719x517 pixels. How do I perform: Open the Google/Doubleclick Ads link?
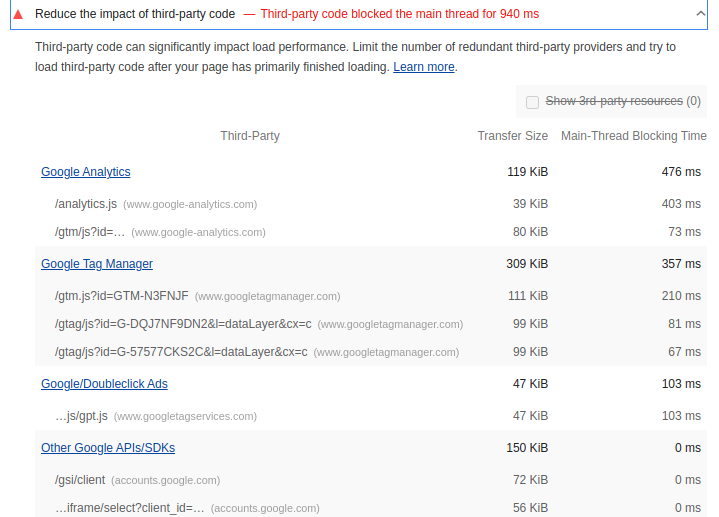[x=104, y=384]
